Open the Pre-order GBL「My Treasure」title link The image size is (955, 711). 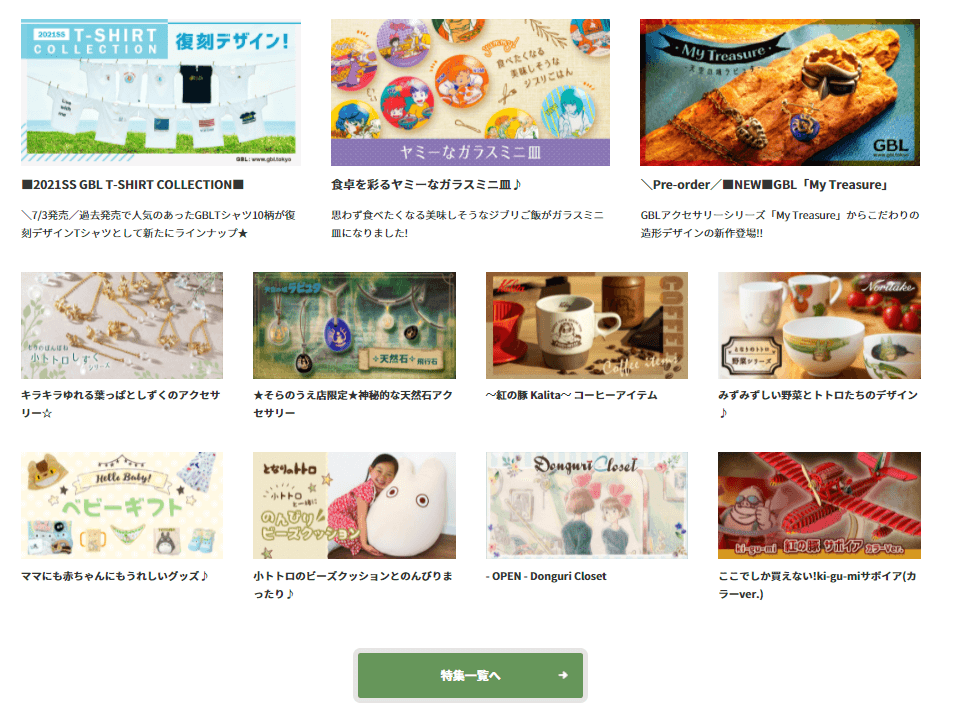click(765, 185)
